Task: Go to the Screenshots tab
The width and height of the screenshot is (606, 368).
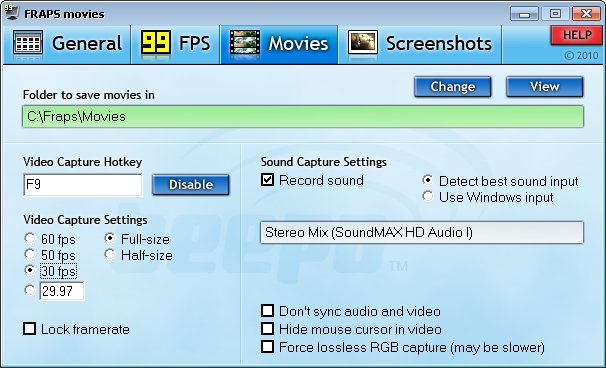Action: click(420, 43)
